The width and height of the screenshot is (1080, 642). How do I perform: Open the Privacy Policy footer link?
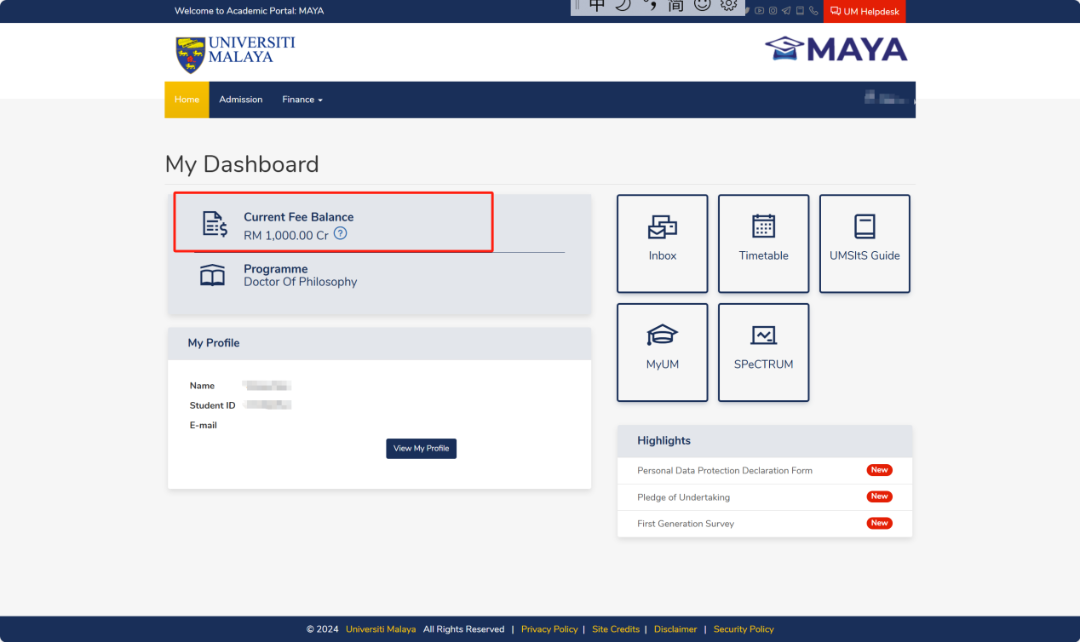point(549,629)
